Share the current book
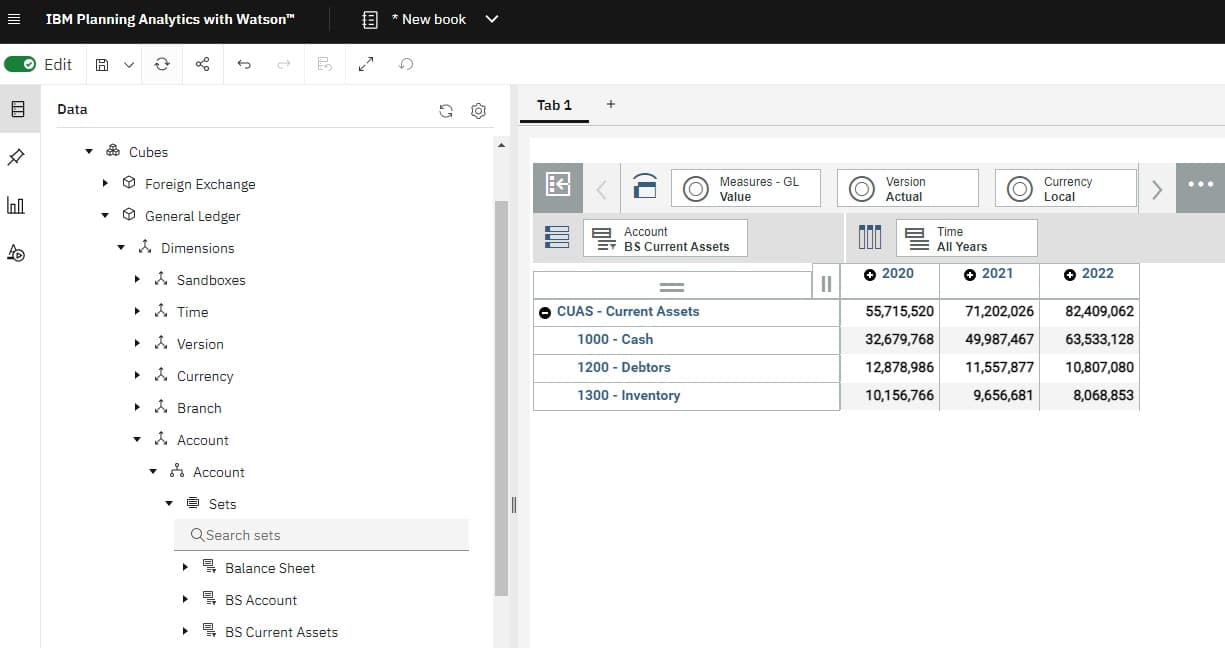1225x648 pixels. [x=202, y=64]
